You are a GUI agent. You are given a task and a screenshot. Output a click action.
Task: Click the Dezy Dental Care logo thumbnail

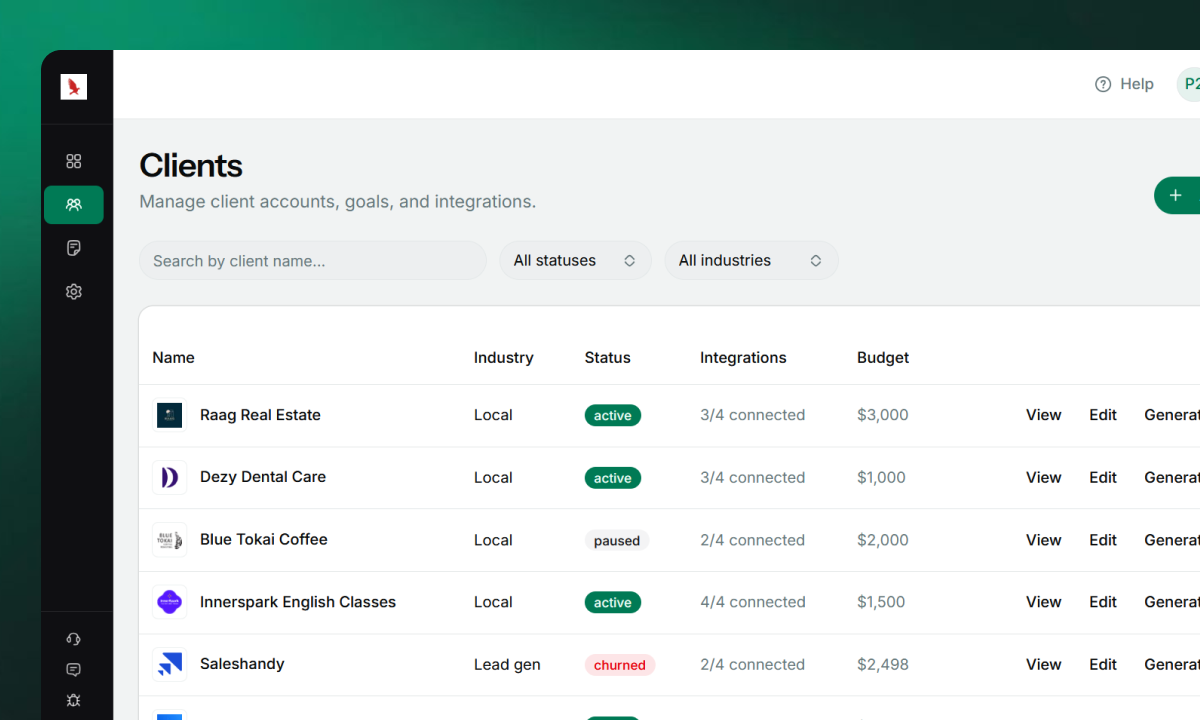[x=170, y=477]
